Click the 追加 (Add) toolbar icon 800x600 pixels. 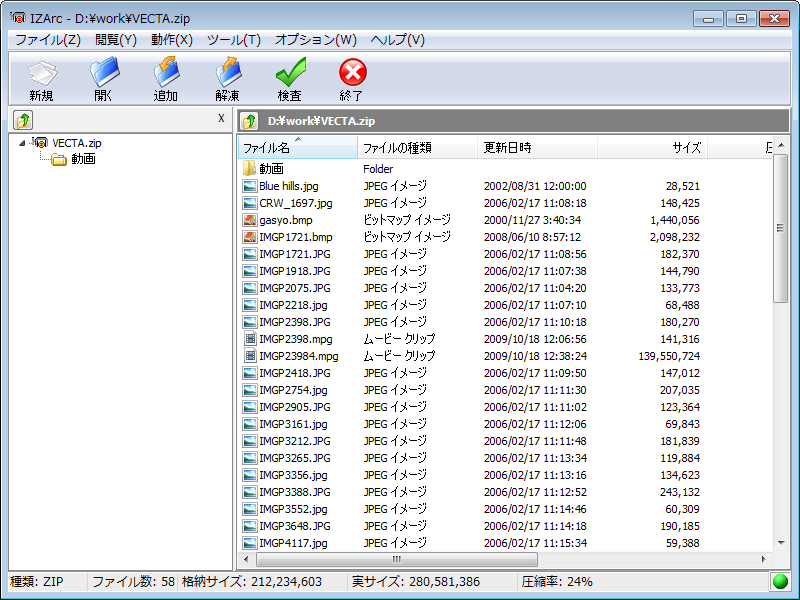(x=166, y=72)
